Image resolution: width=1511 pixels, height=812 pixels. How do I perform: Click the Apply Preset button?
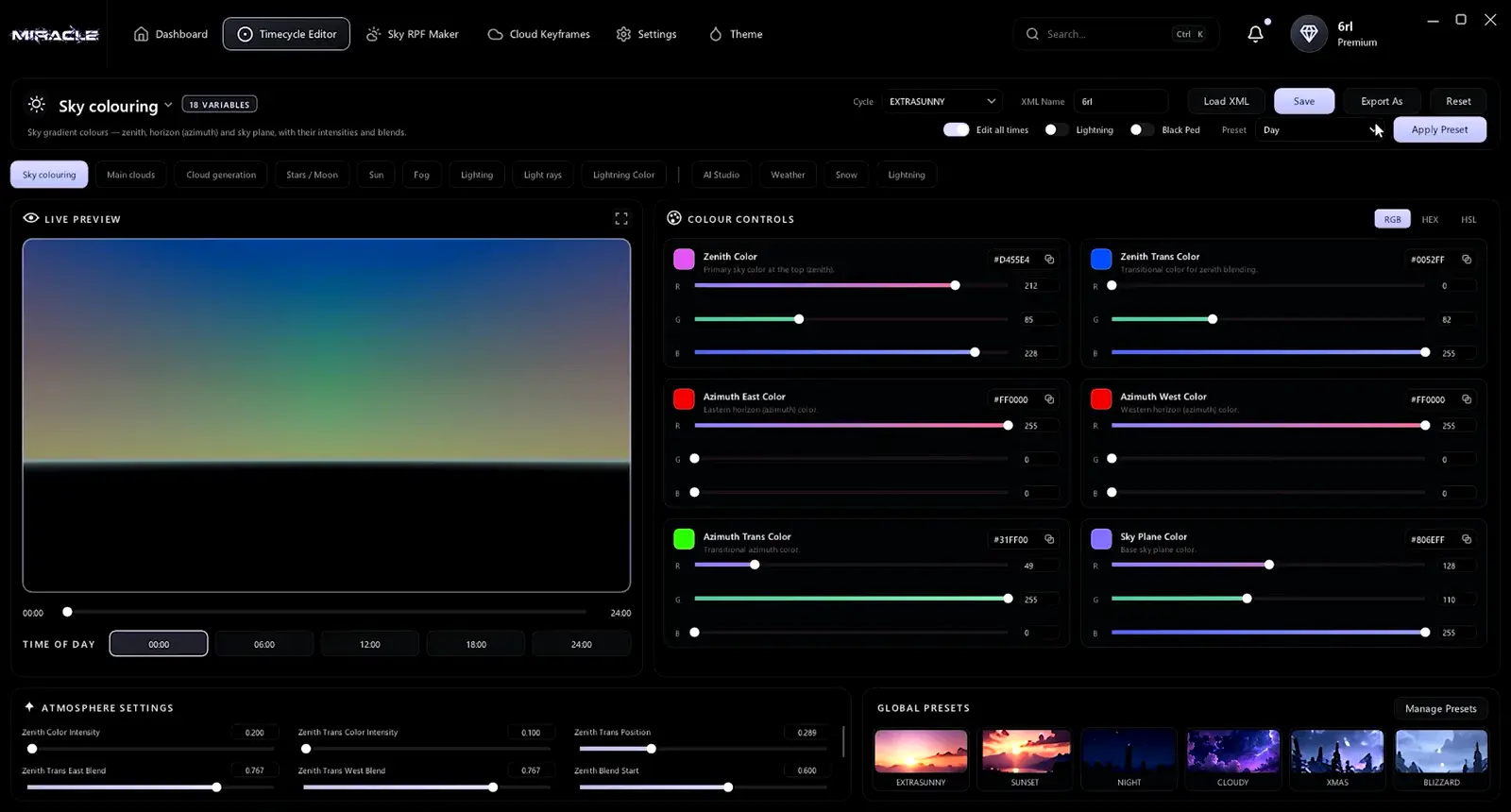tap(1439, 129)
